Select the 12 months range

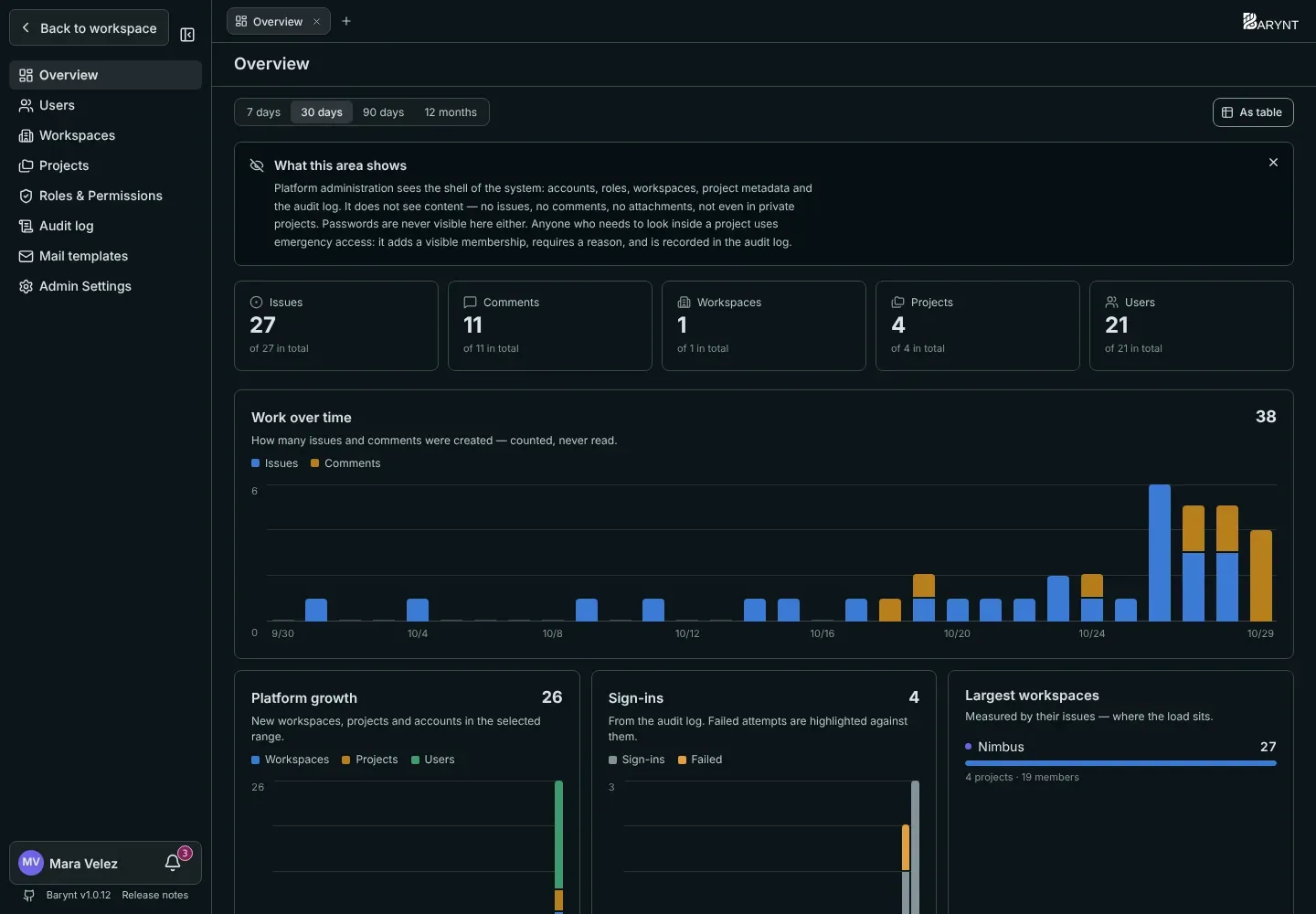(x=451, y=112)
